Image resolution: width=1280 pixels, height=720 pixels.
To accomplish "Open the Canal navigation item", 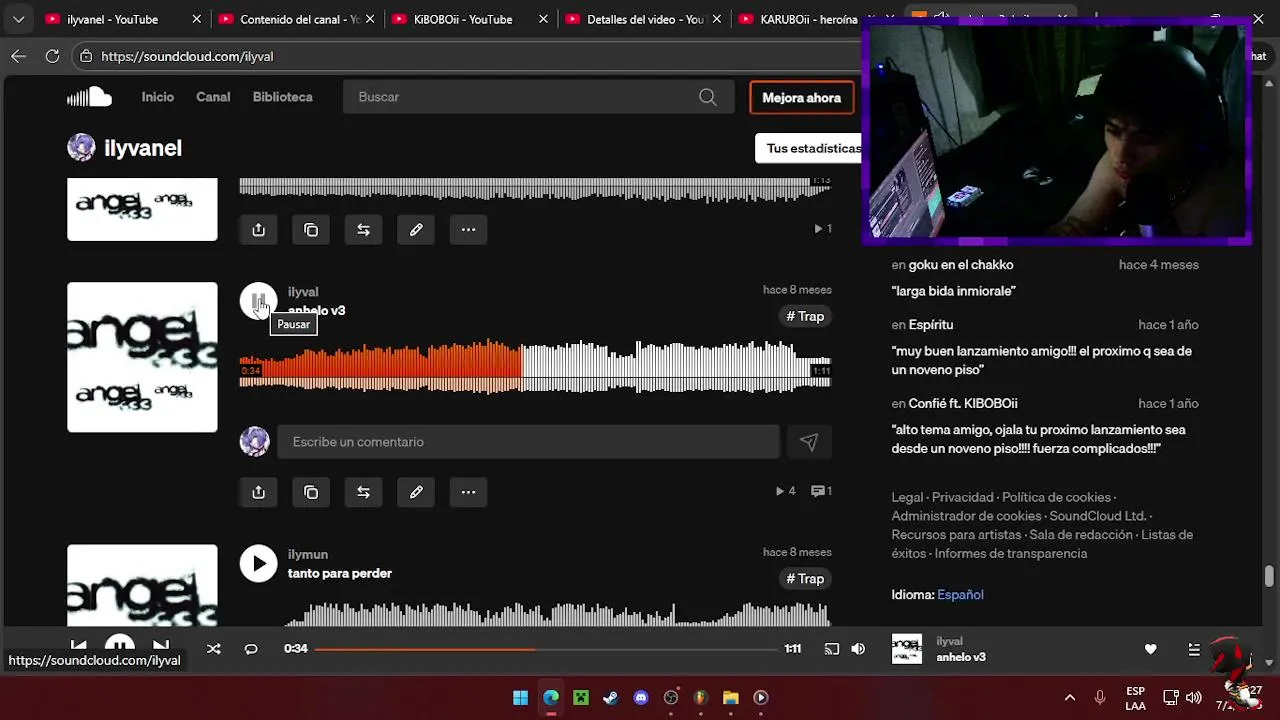I will [213, 97].
